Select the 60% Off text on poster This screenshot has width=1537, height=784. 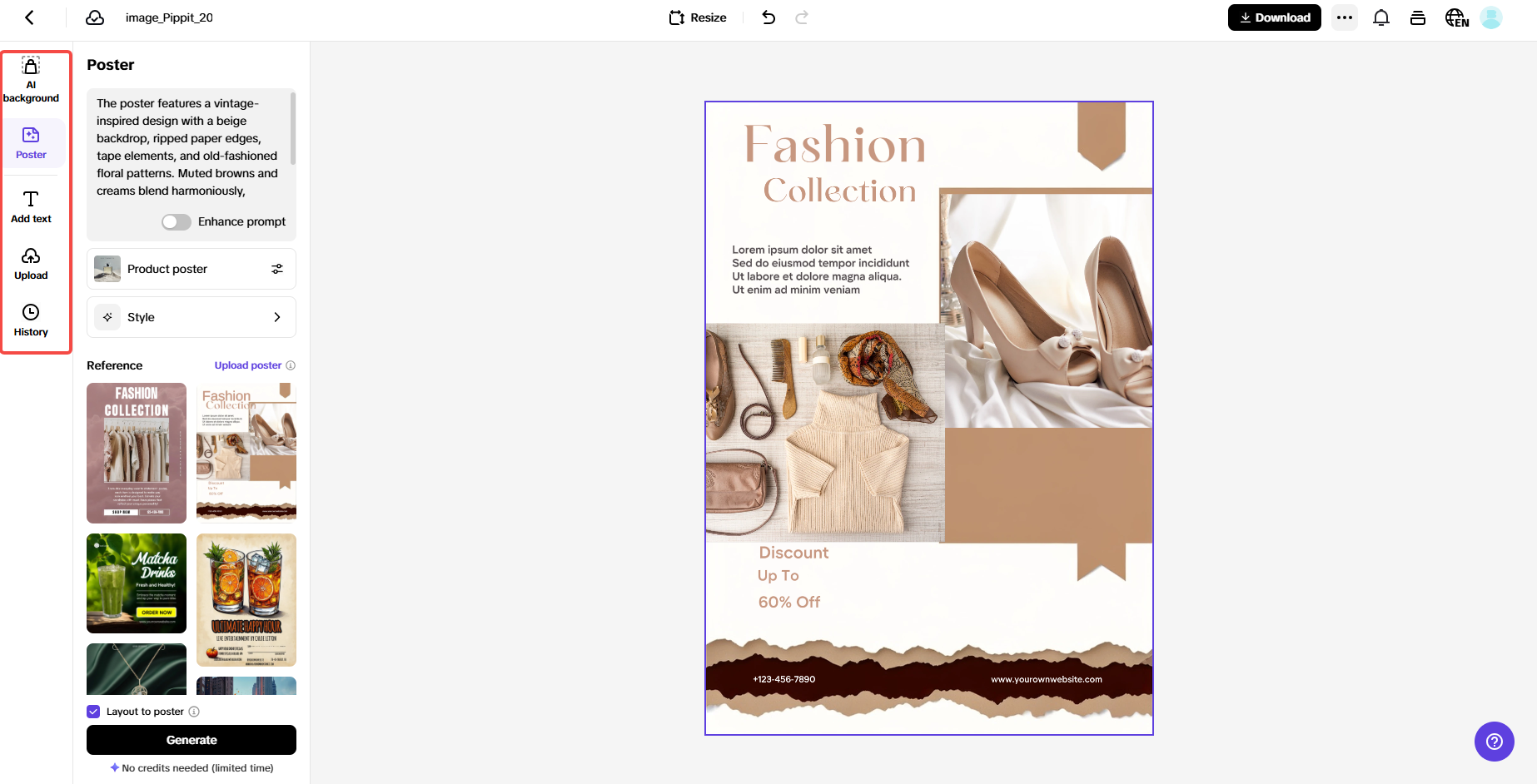(x=789, y=602)
